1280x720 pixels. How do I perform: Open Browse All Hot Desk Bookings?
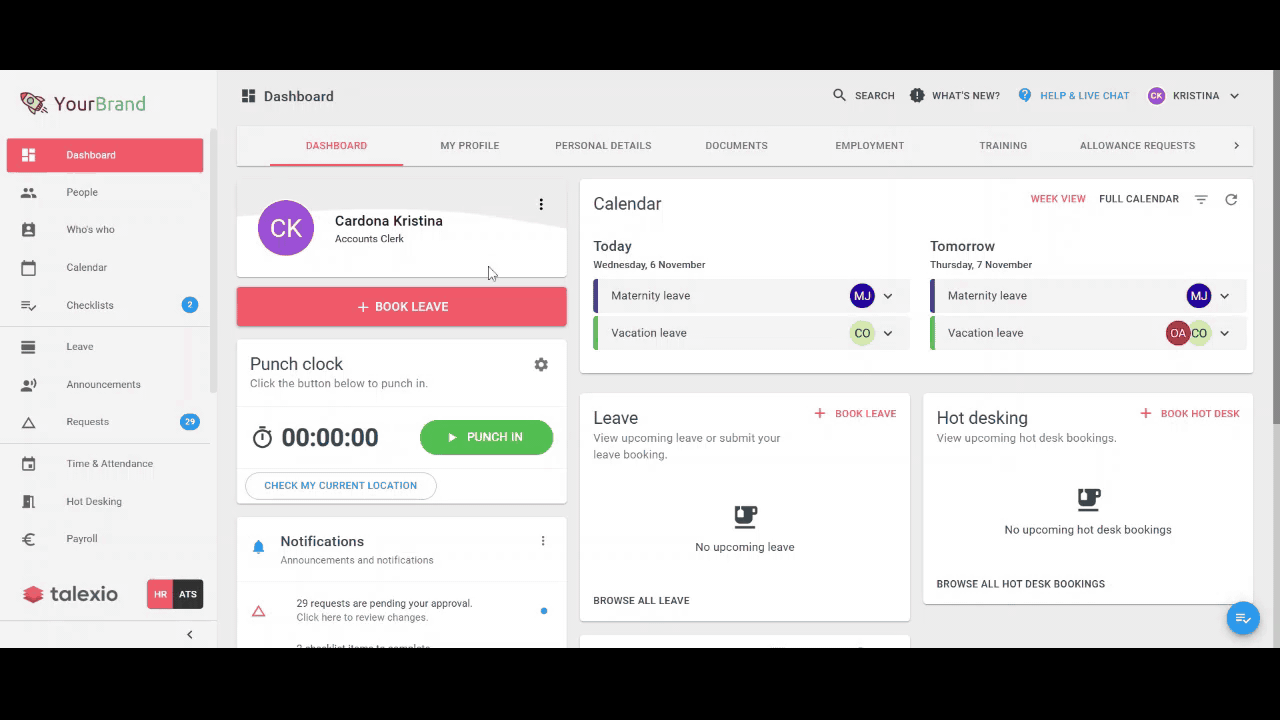pos(1021,584)
